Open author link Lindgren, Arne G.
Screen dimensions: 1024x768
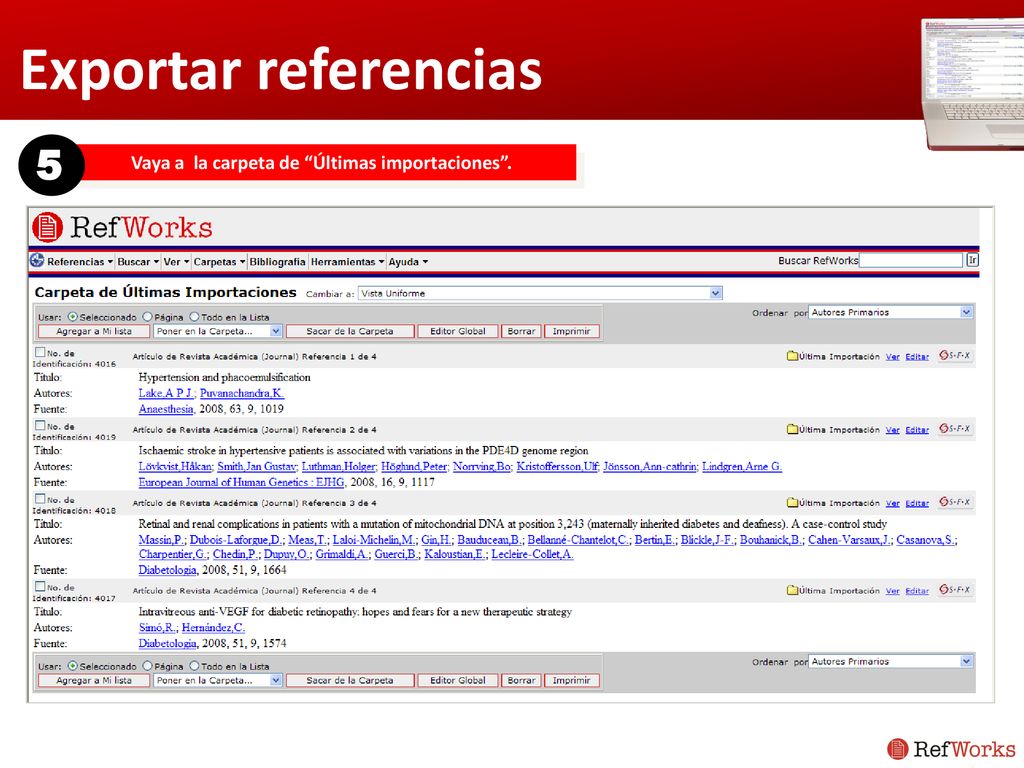(742, 466)
